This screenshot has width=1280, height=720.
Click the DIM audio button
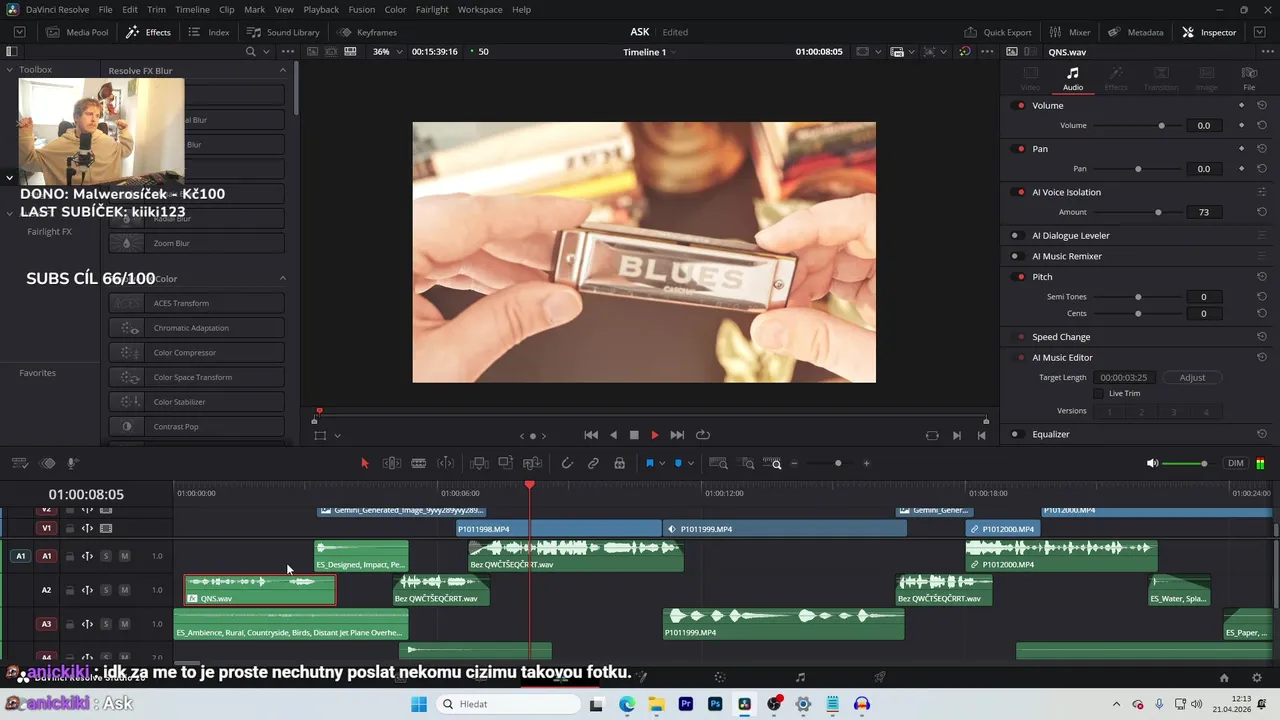(x=1236, y=463)
